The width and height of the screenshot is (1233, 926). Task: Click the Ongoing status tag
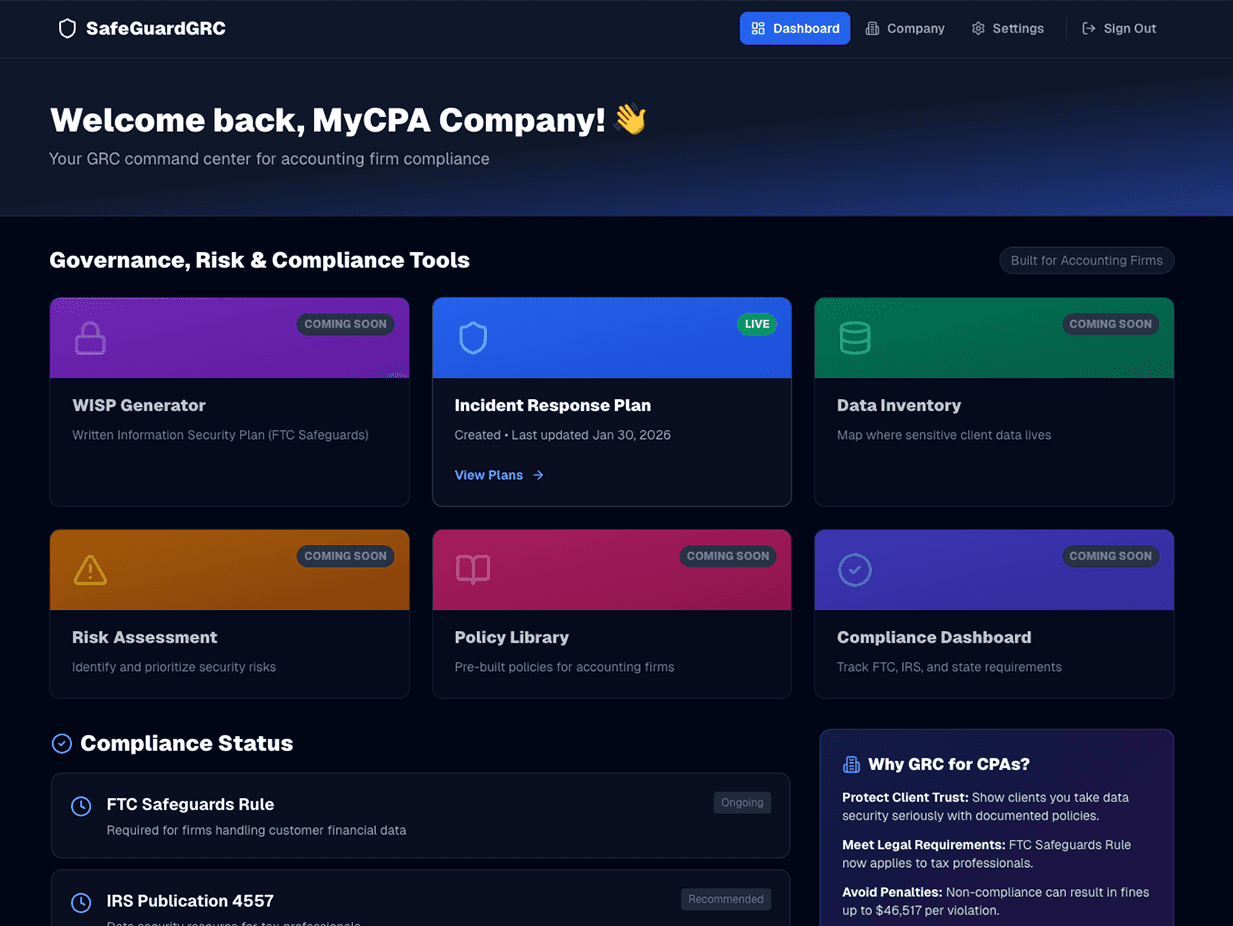(742, 802)
